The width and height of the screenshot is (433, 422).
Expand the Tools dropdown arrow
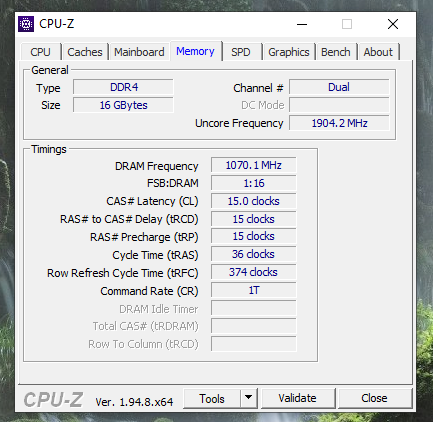point(248,398)
